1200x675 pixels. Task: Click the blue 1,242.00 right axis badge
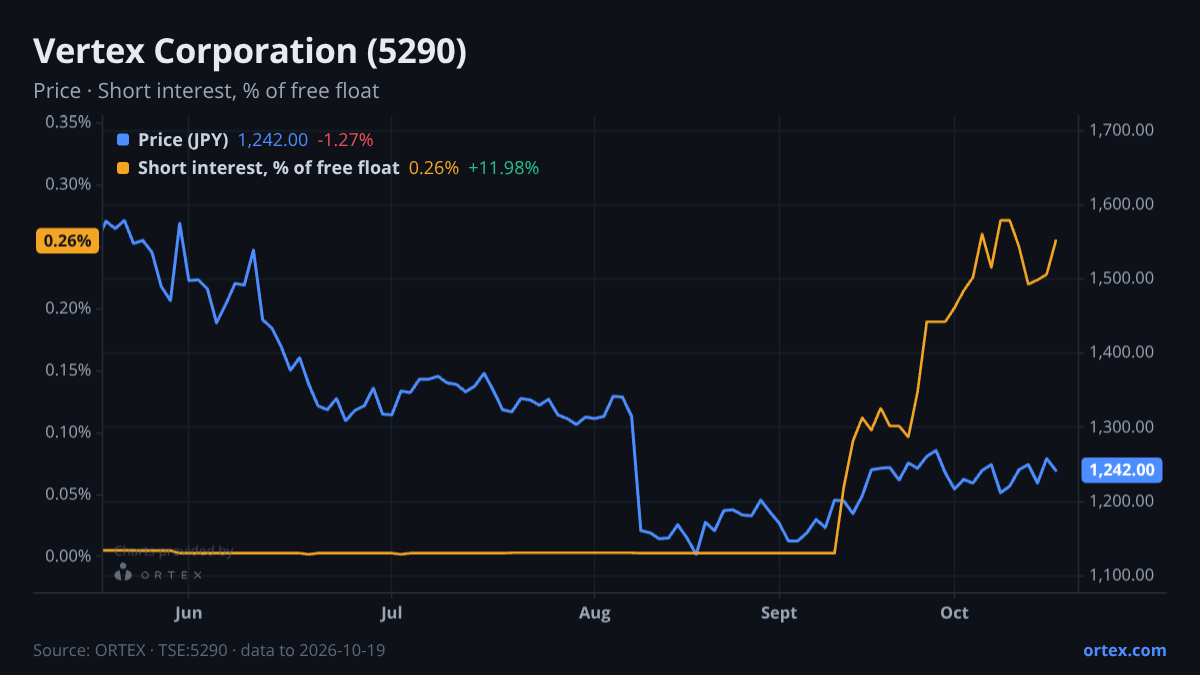pos(1122,470)
